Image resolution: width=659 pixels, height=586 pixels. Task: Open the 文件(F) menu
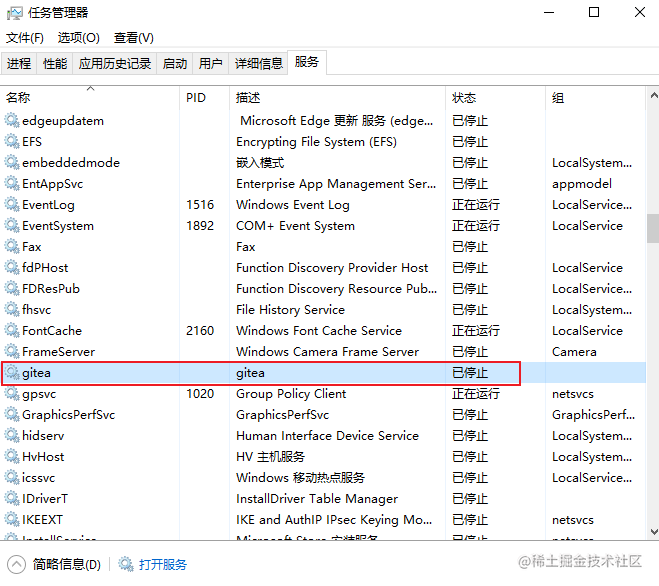25,38
